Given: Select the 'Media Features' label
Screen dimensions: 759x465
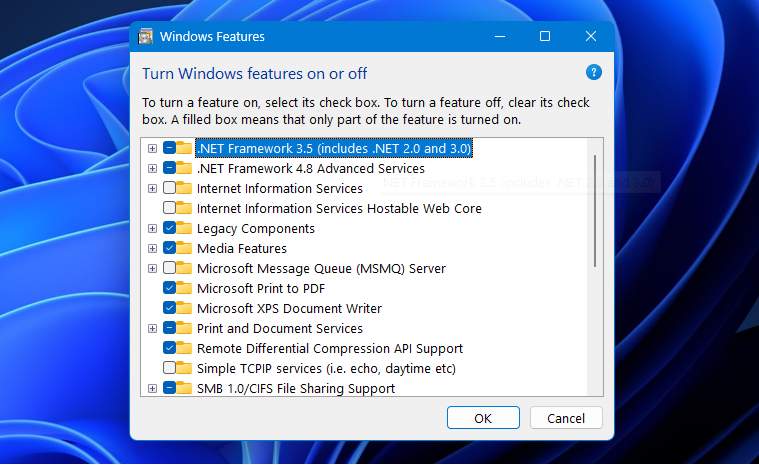Looking at the screenshot, I should 242,248.
